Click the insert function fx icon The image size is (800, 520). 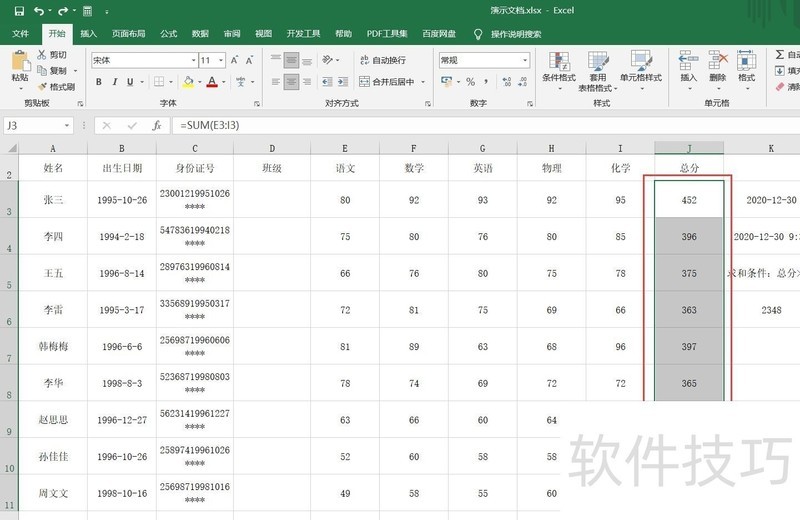(156, 126)
